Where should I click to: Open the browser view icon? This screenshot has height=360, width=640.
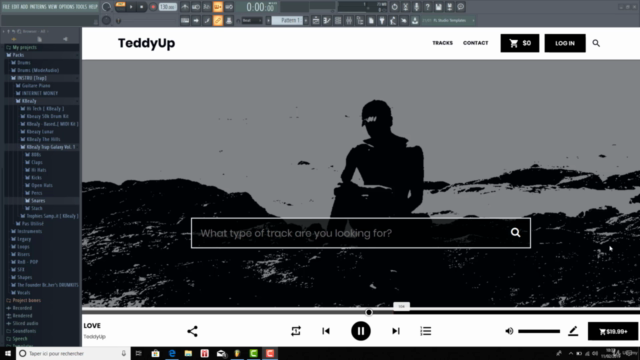tap(360, 20)
